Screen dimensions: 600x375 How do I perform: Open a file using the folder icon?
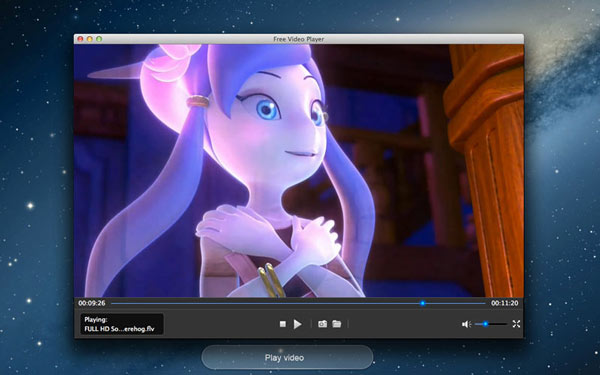[337, 324]
